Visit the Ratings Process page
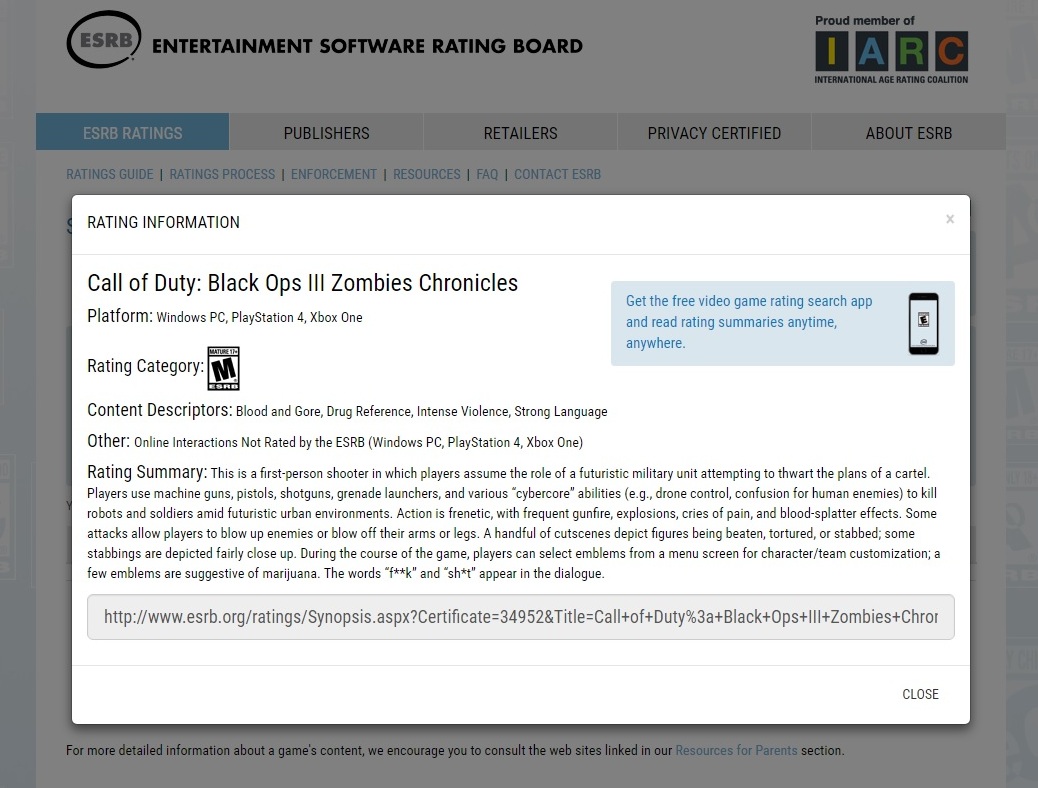Image resolution: width=1038 pixels, height=788 pixels. 222,174
